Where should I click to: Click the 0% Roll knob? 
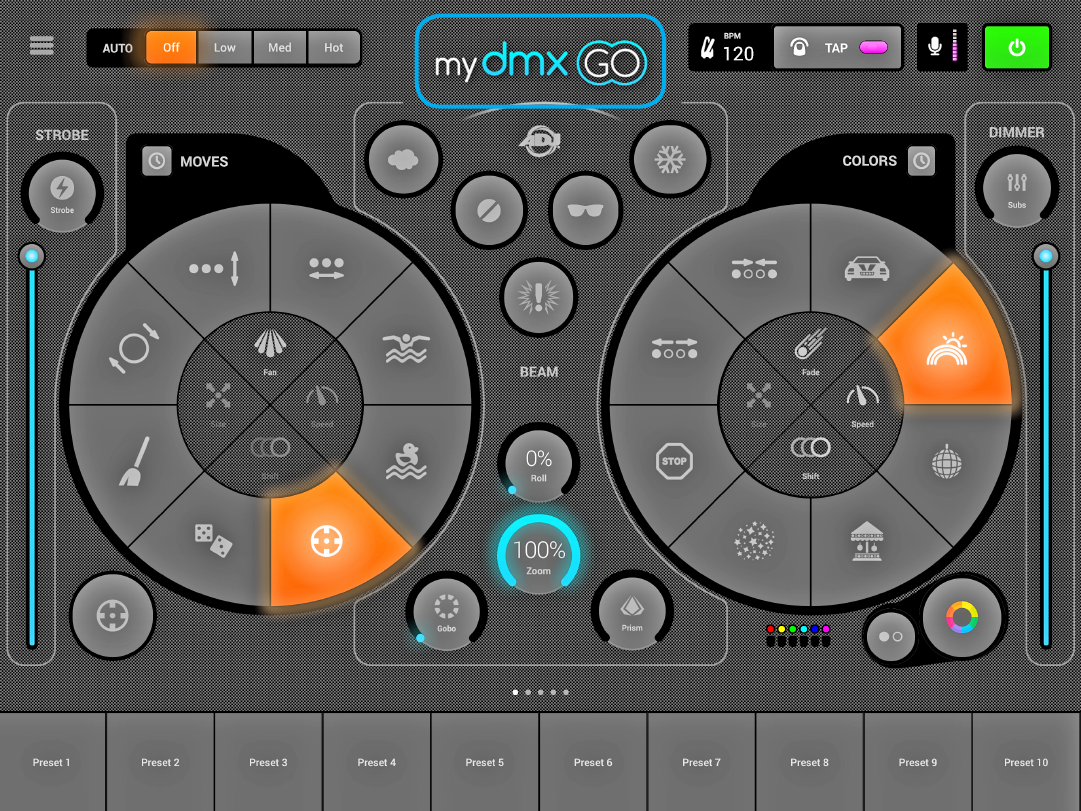(538, 463)
